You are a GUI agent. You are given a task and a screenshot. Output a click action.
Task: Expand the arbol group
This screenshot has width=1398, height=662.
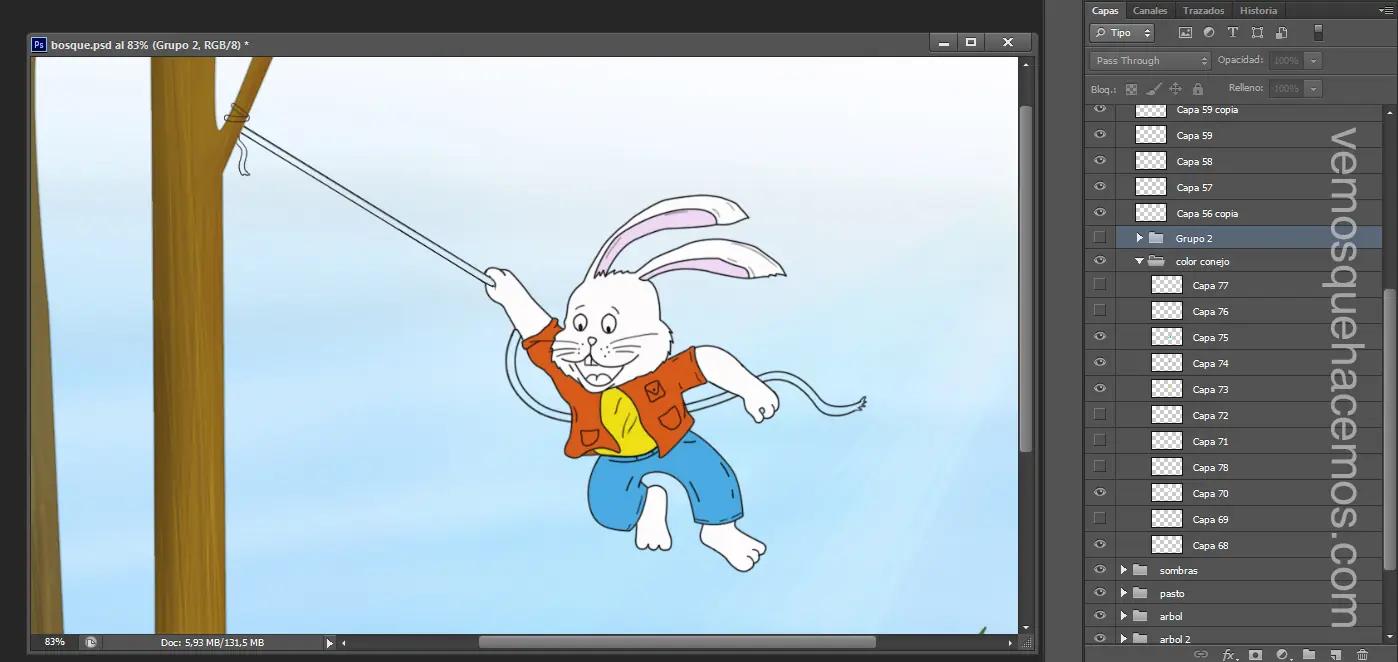coord(1123,616)
